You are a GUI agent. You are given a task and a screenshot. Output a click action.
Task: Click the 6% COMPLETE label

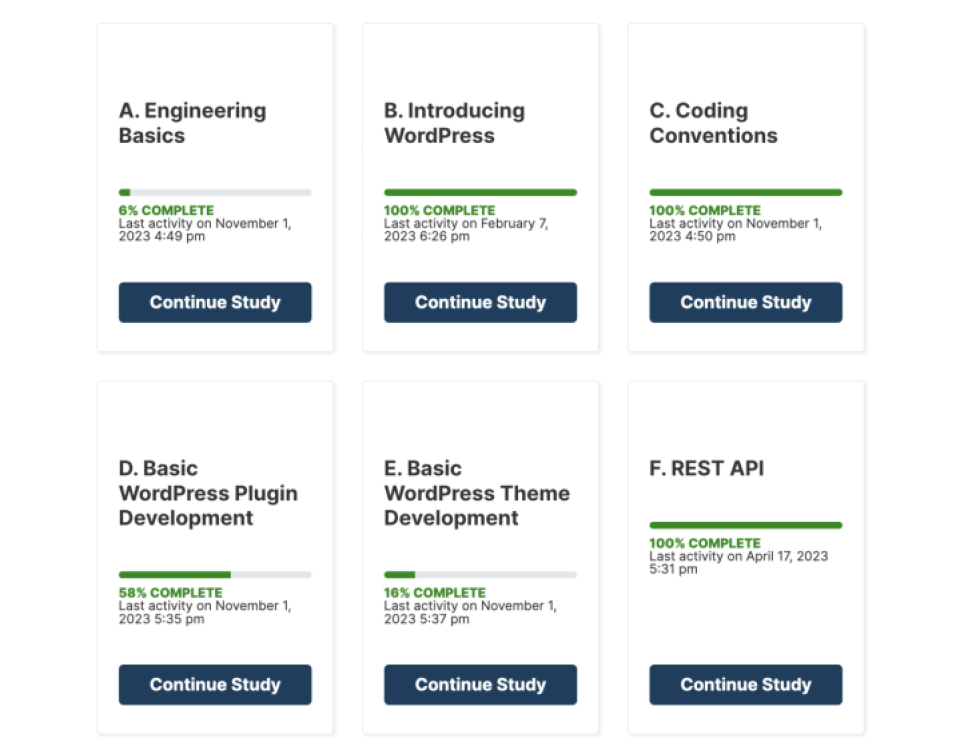pyautogui.click(x=167, y=210)
